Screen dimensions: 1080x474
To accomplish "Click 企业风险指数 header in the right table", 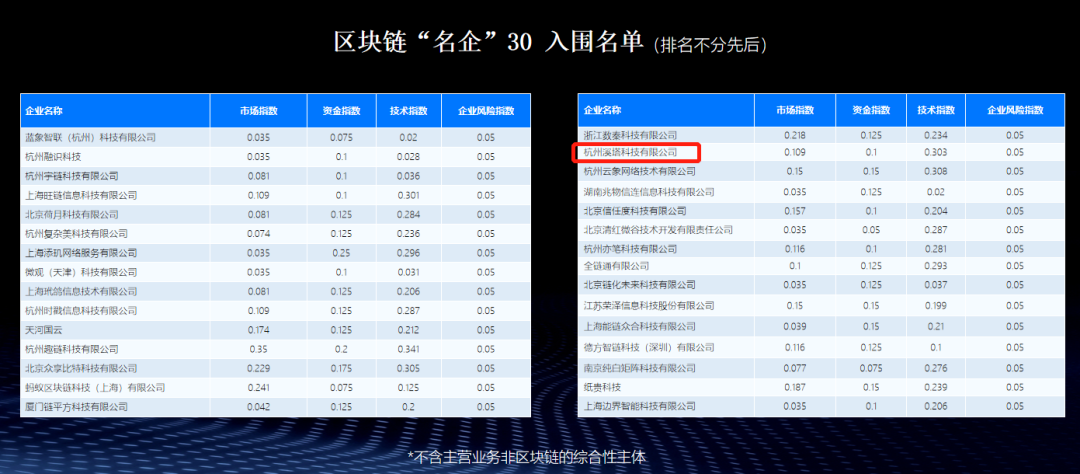I will [x=1015, y=110].
